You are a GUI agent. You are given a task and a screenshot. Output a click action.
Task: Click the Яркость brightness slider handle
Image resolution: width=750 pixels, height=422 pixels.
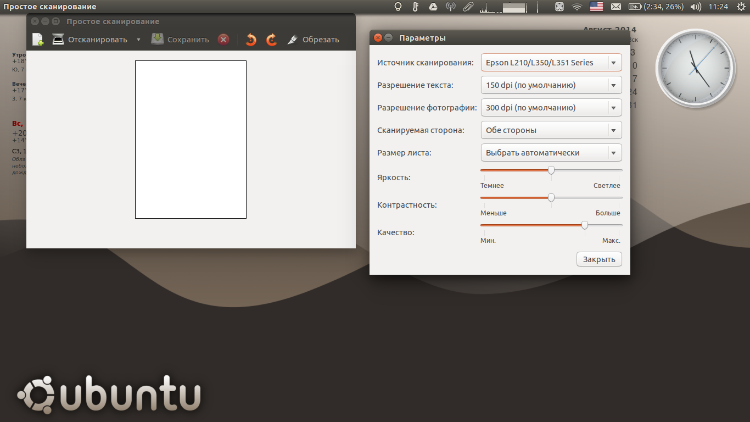(551, 171)
